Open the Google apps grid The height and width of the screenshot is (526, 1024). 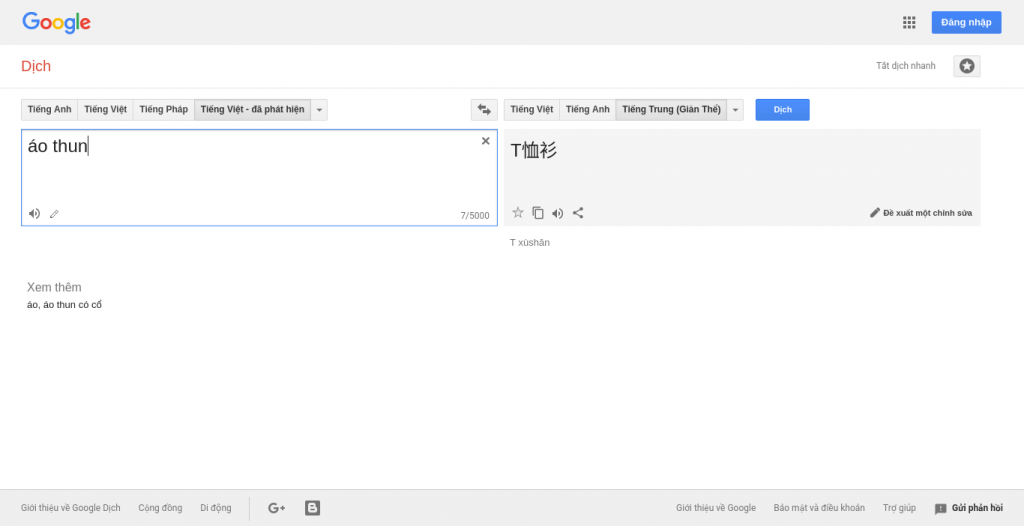(x=908, y=22)
